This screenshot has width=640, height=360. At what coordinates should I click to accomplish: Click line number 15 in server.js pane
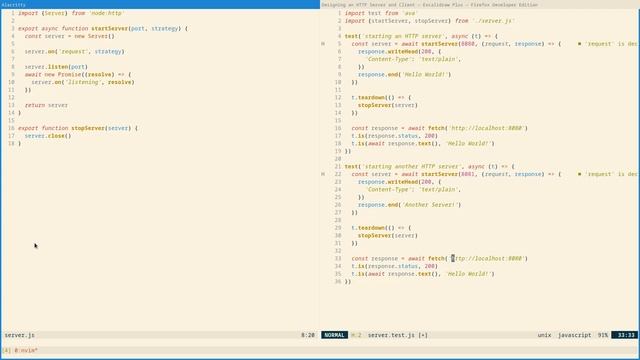click(11, 120)
